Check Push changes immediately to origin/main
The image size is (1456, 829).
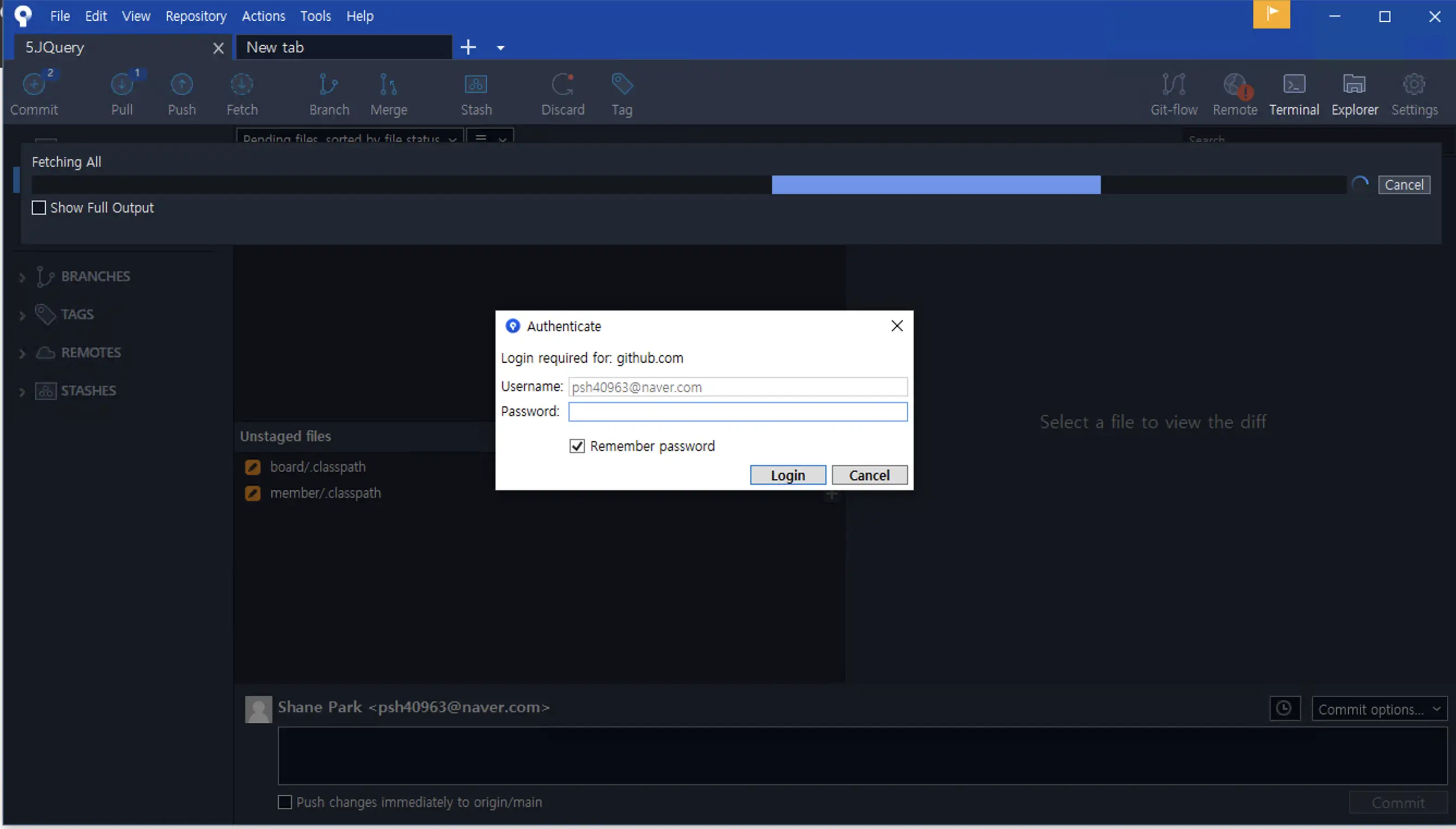(285, 802)
